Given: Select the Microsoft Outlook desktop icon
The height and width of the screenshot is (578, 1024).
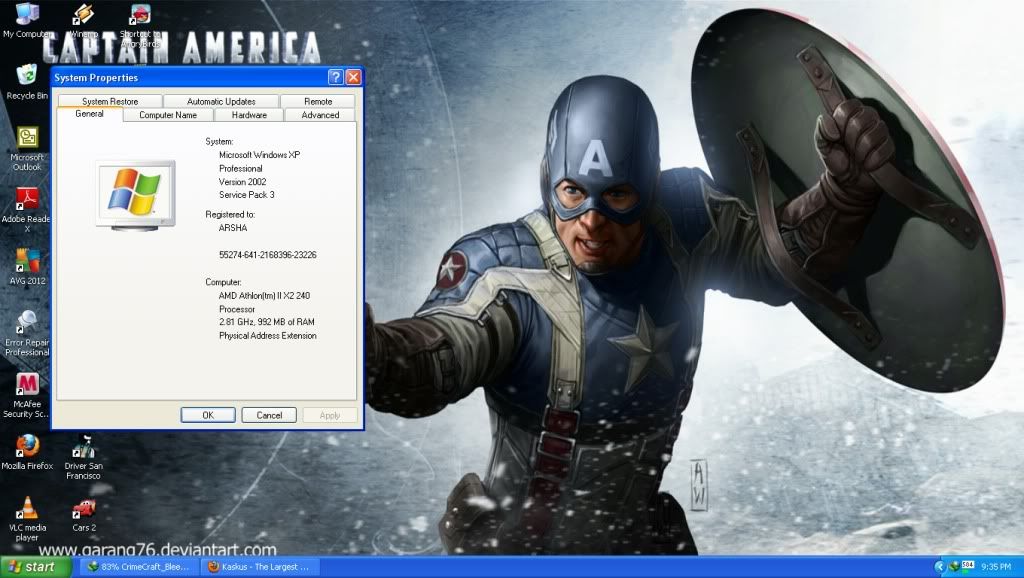Looking at the screenshot, I should point(27,148).
